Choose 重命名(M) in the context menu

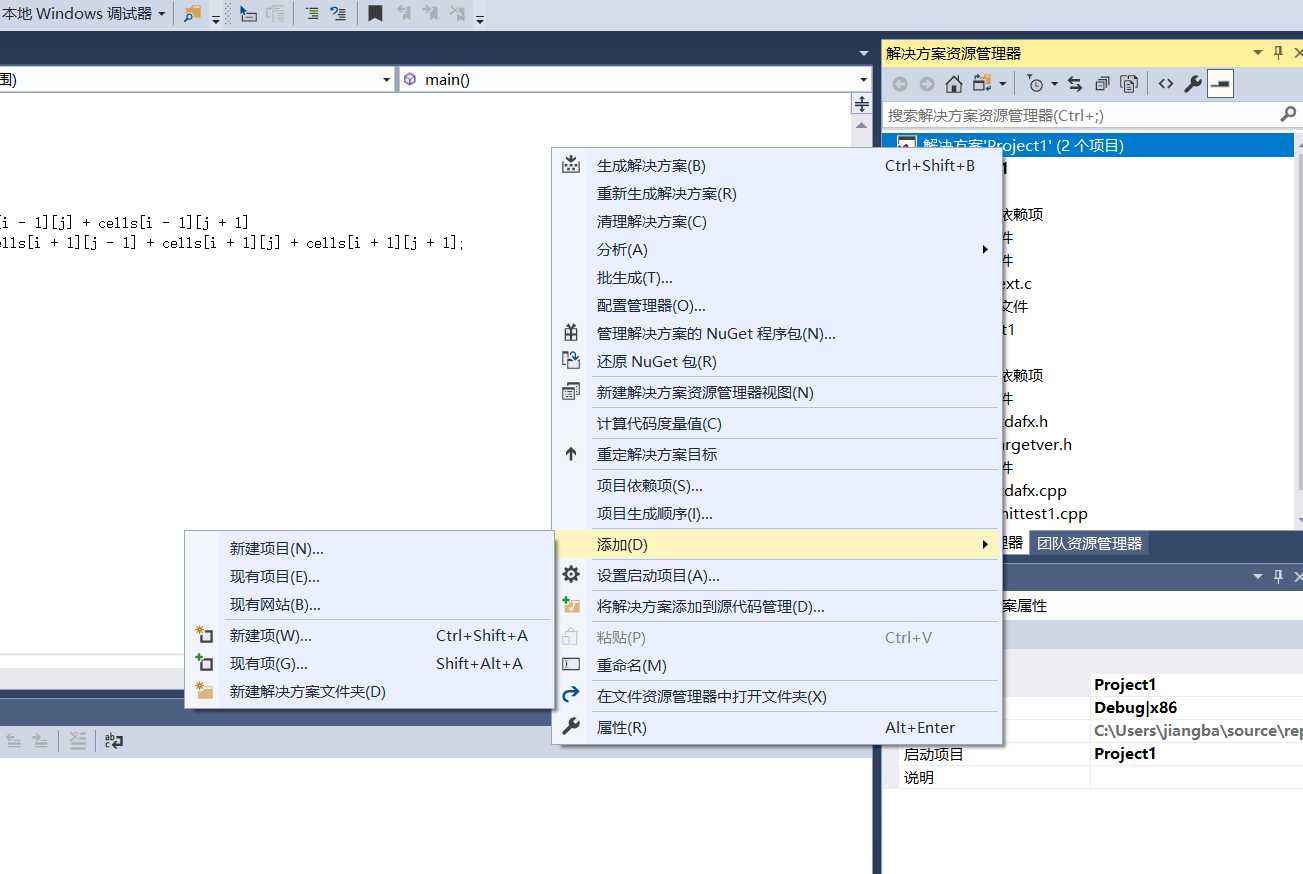(778, 666)
